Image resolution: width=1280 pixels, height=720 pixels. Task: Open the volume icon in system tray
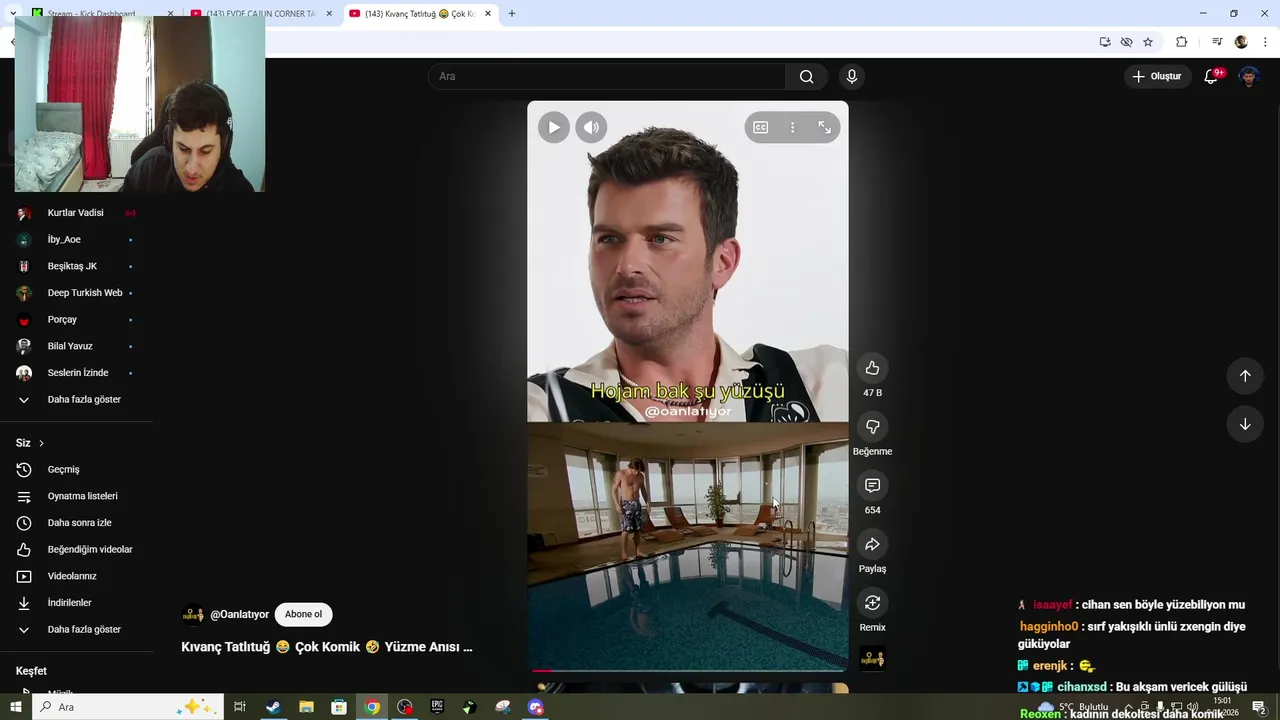[x=1192, y=707]
